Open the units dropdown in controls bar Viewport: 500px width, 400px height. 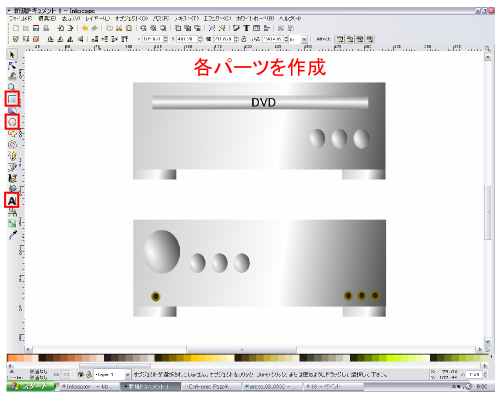pyautogui.click(x=304, y=39)
